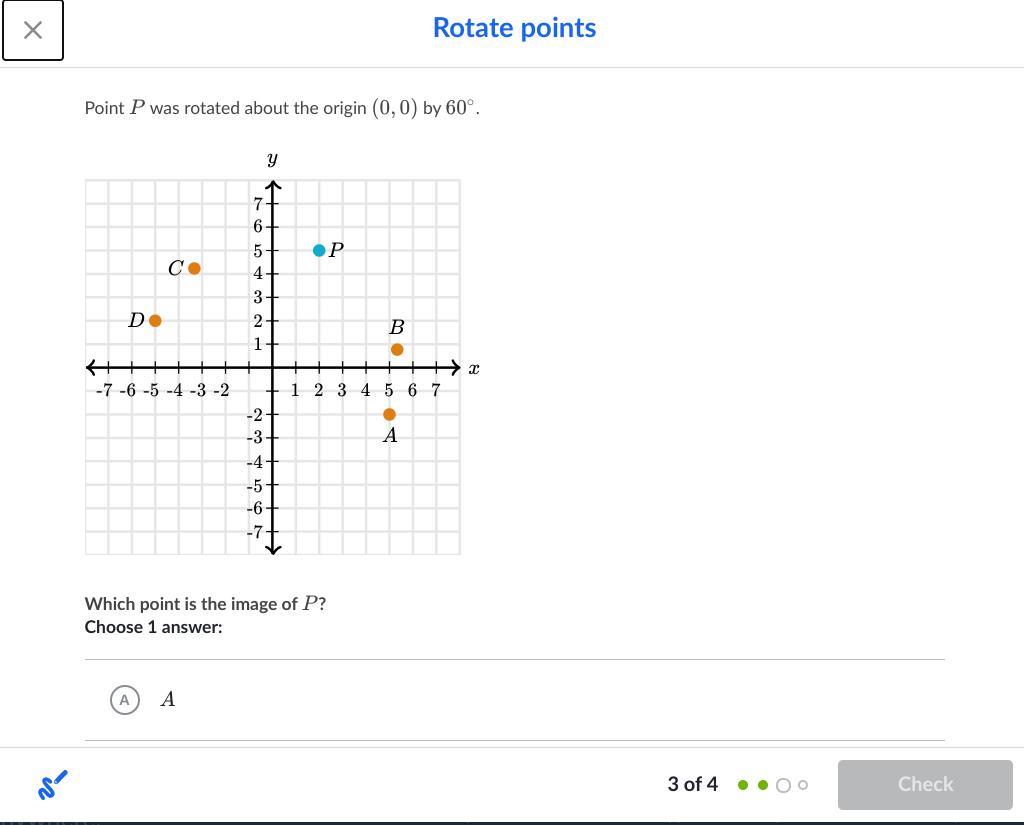
Task: Click the Choose 1 answer text
Action: [x=153, y=627]
